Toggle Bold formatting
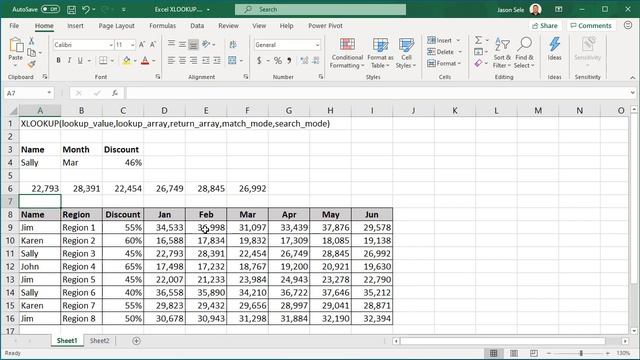The image size is (640, 360). [x=58, y=61]
